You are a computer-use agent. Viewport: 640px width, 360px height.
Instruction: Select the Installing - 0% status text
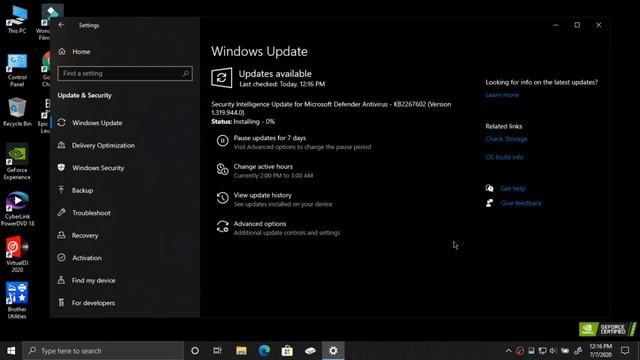254,122
